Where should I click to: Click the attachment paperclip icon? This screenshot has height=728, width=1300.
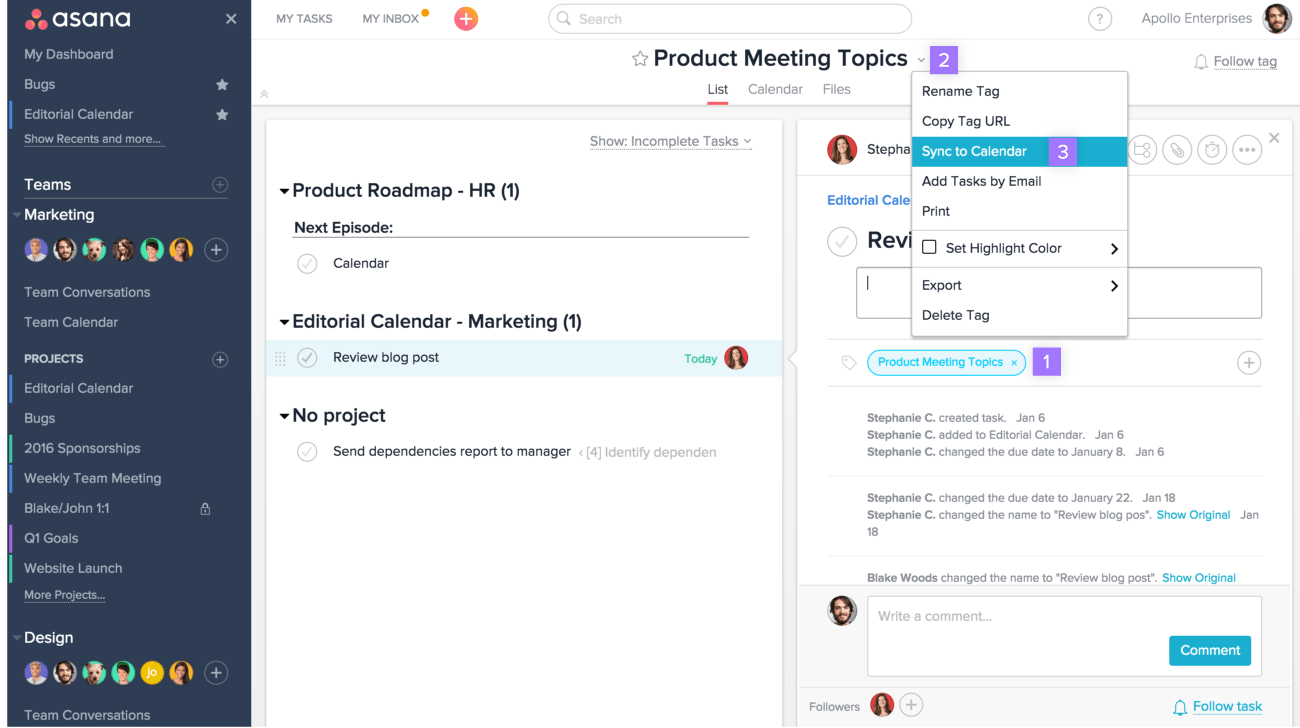point(1178,150)
